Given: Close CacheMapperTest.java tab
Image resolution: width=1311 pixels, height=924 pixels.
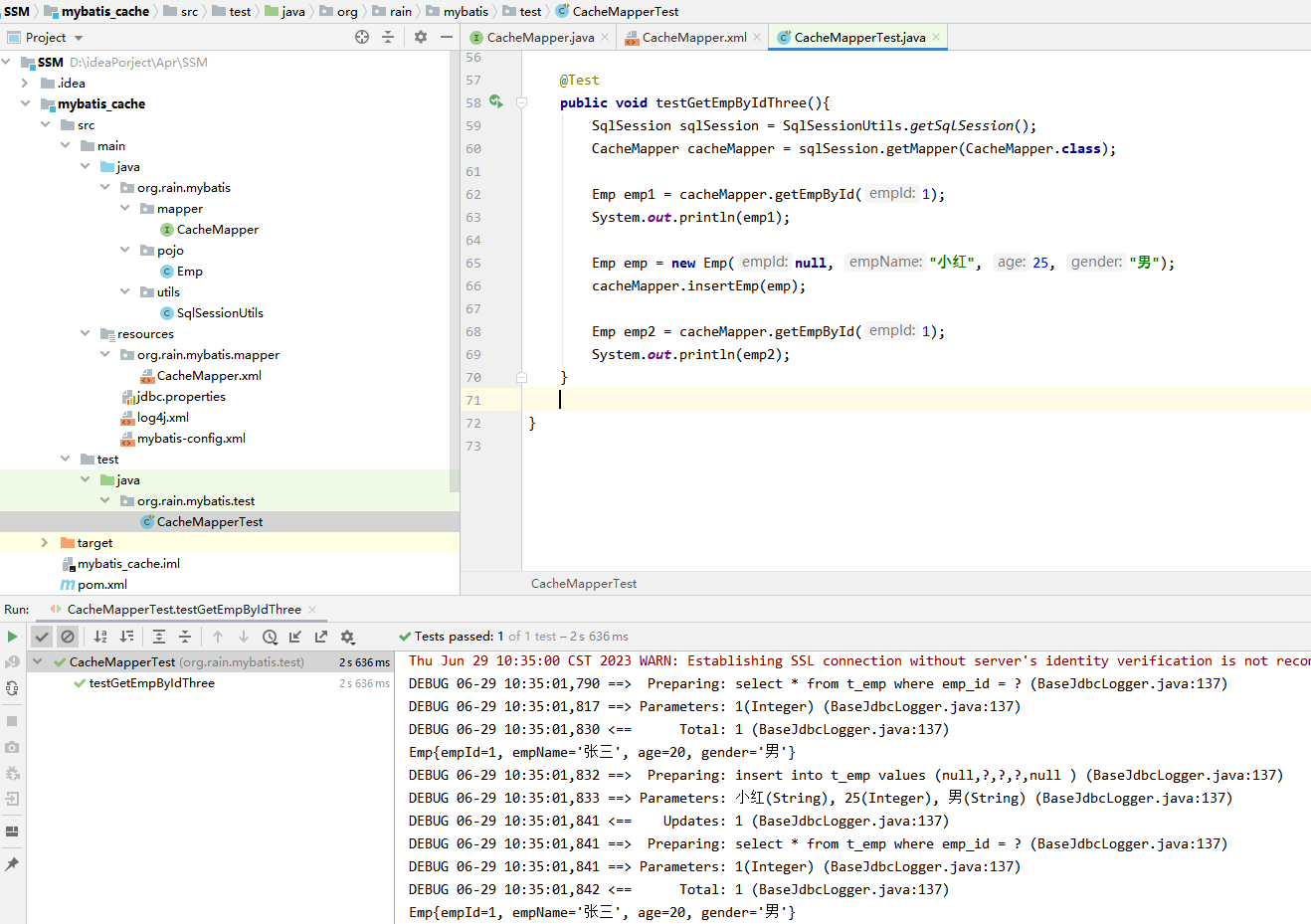Looking at the screenshot, I should 936,38.
